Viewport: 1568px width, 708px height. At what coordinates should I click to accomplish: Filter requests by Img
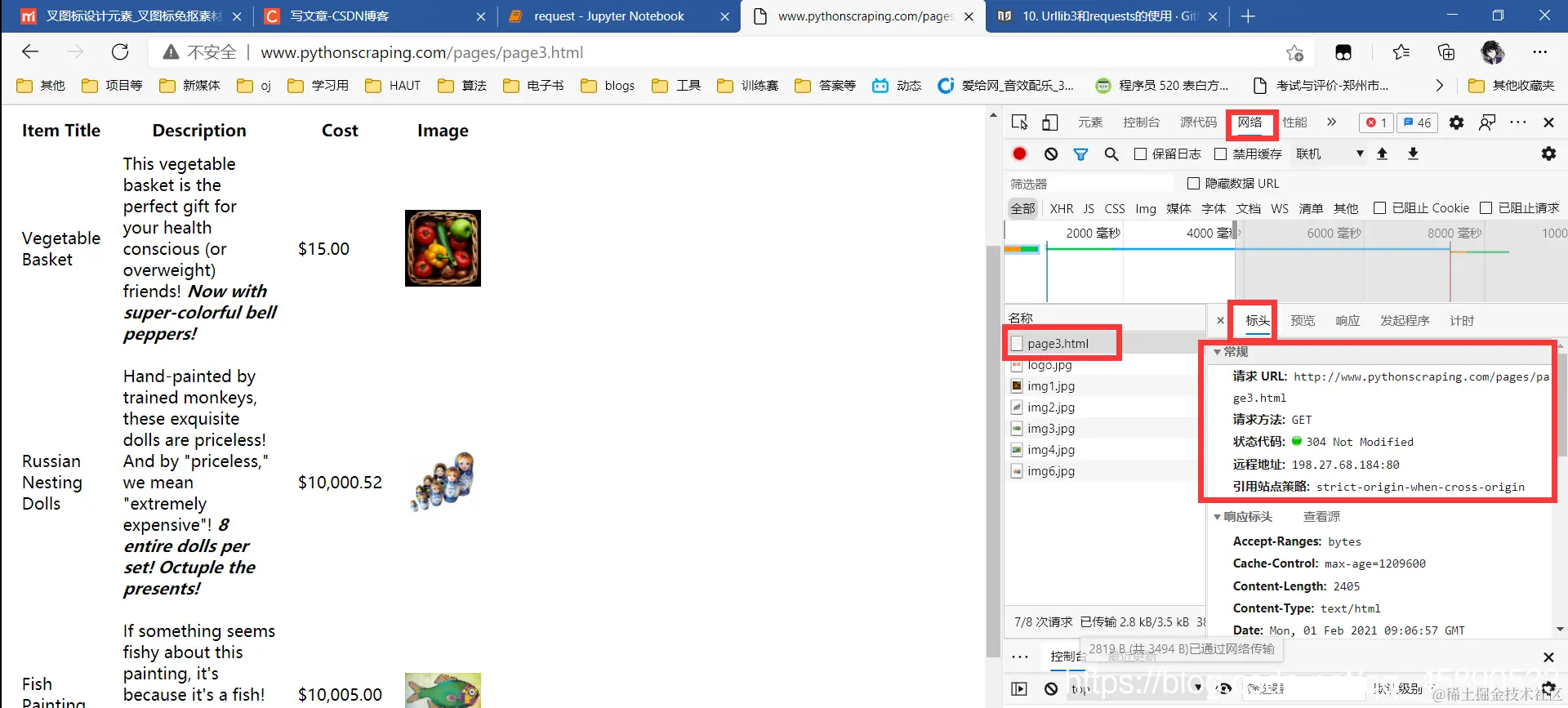click(x=1146, y=208)
